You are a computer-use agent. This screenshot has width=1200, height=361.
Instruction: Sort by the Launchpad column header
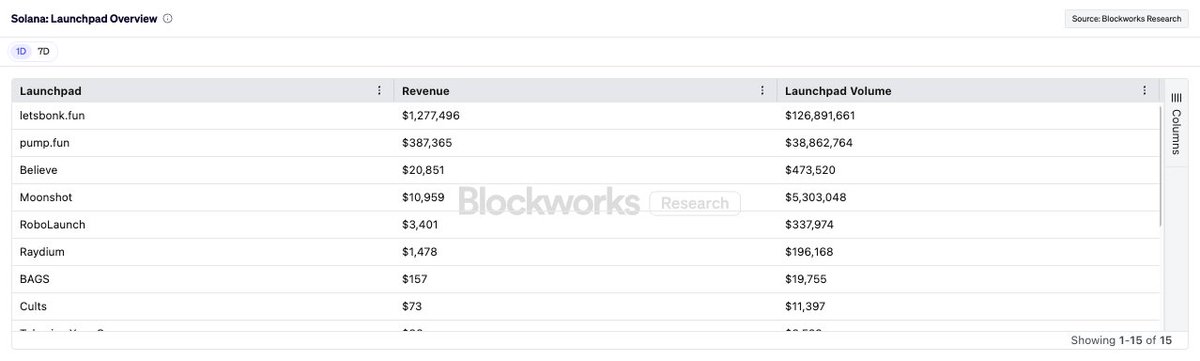click(49, 91)
